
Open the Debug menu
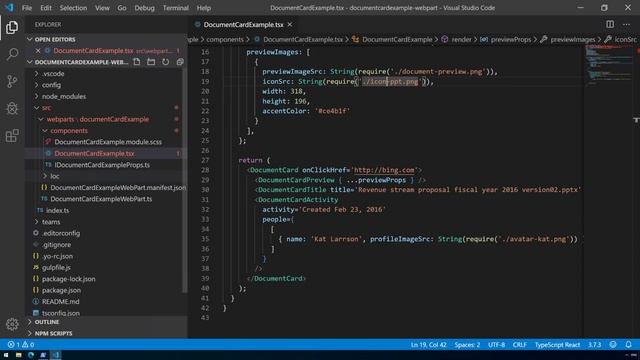click(144, 8)
